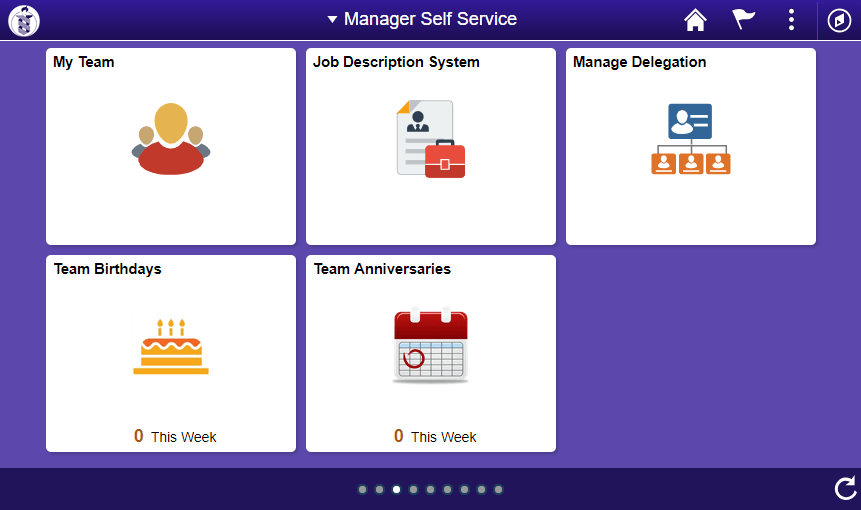Image resolution: width=861 pixels, height=510 pixels.
Task: Click Team Birthdays "0 This Week" count
Action: tap(175, 436)
